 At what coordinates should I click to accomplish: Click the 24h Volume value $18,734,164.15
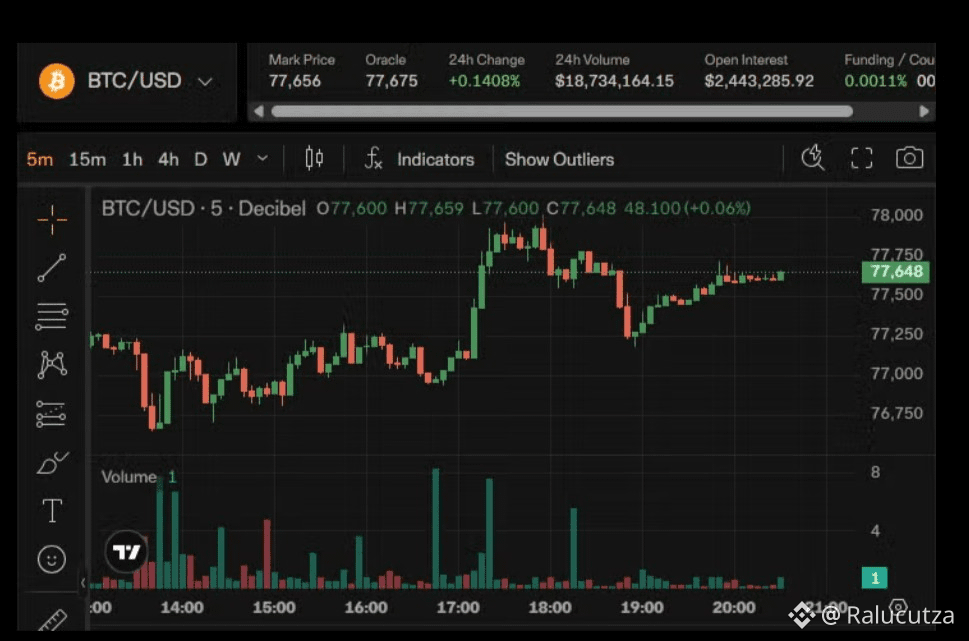click(x=614, y=81)
